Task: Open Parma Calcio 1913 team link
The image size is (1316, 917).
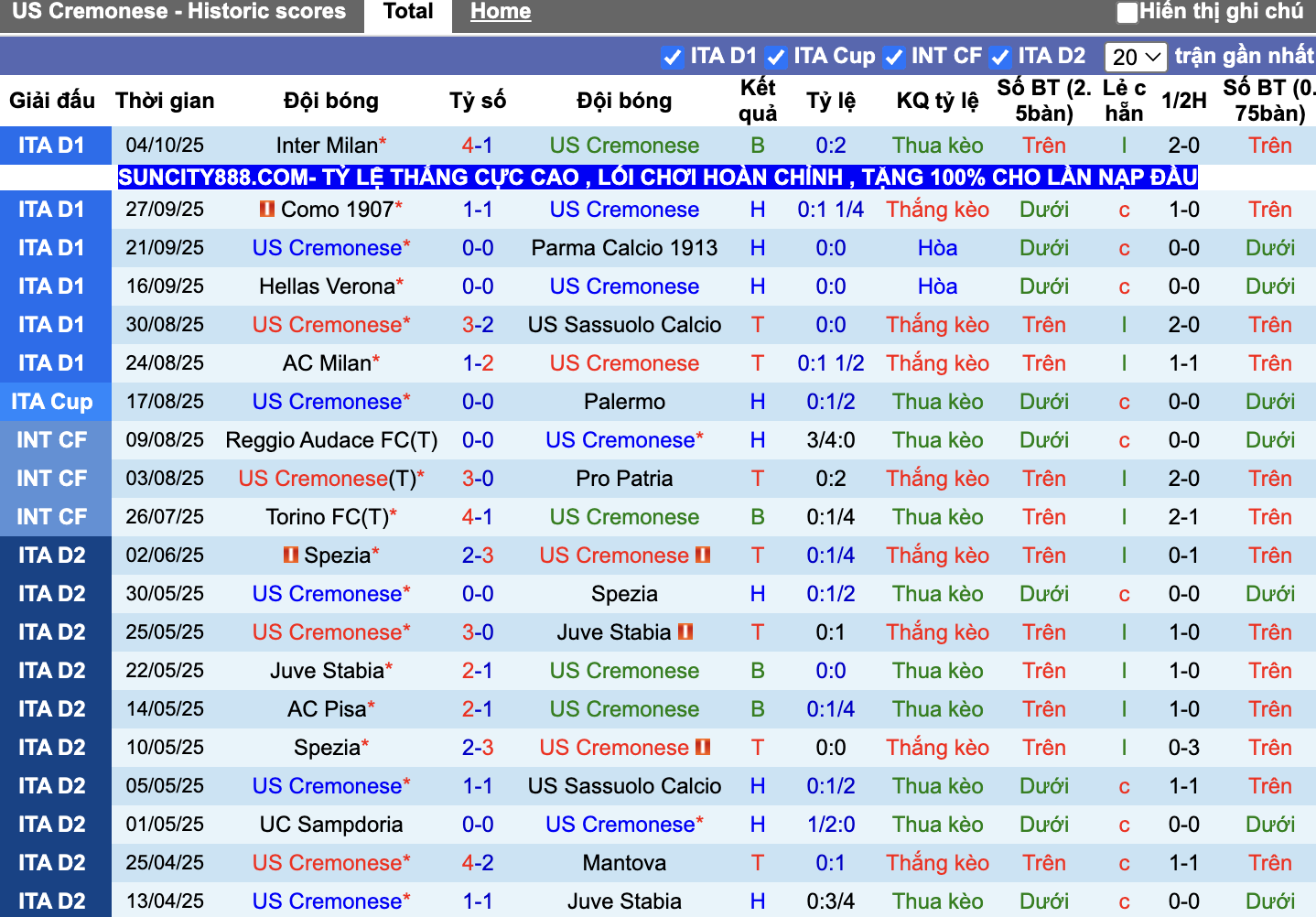Action: (624, 248)
